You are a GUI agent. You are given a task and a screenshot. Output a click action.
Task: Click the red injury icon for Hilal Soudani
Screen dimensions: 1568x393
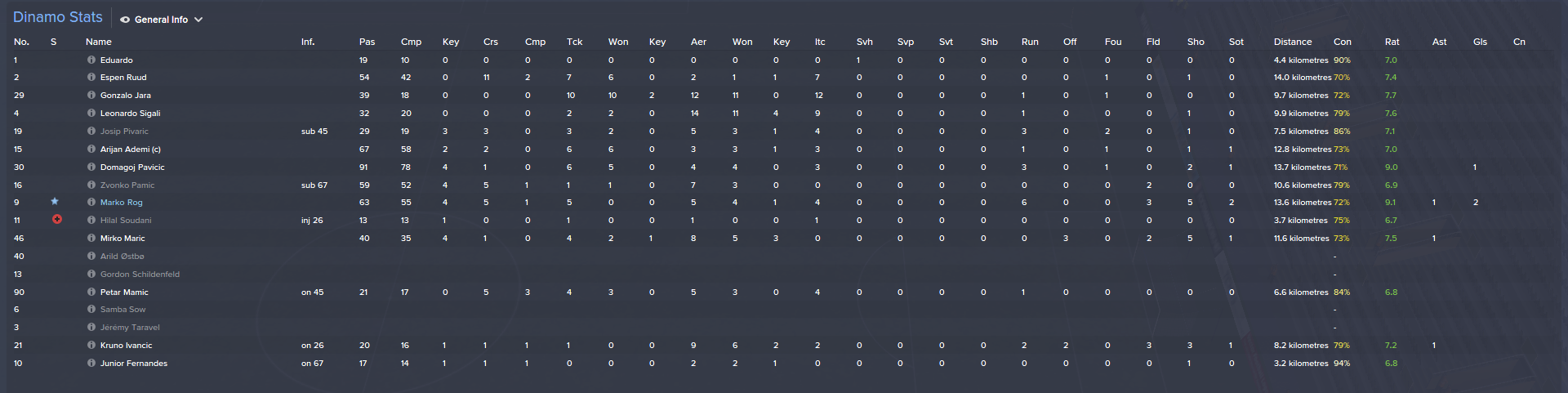click(57, 220)
